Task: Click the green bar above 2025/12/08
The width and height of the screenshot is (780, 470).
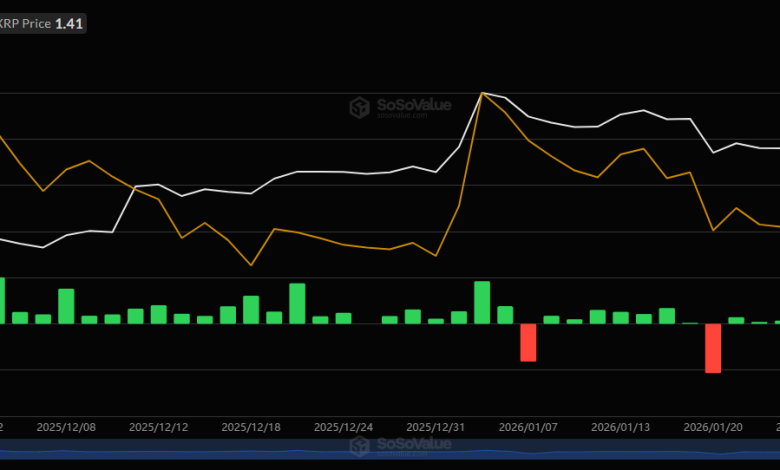Action: pyautogui.click(x=66, y=306)
